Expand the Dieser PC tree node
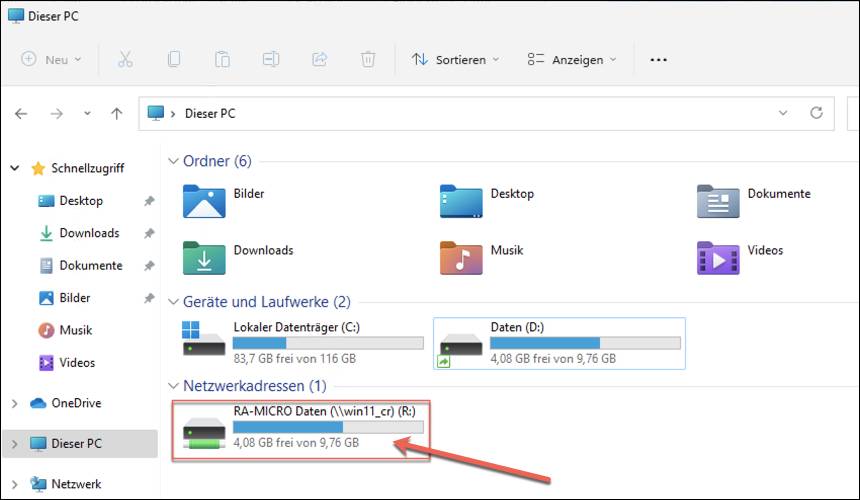This screenshot has height=500, width=860. tap(15, 444)
